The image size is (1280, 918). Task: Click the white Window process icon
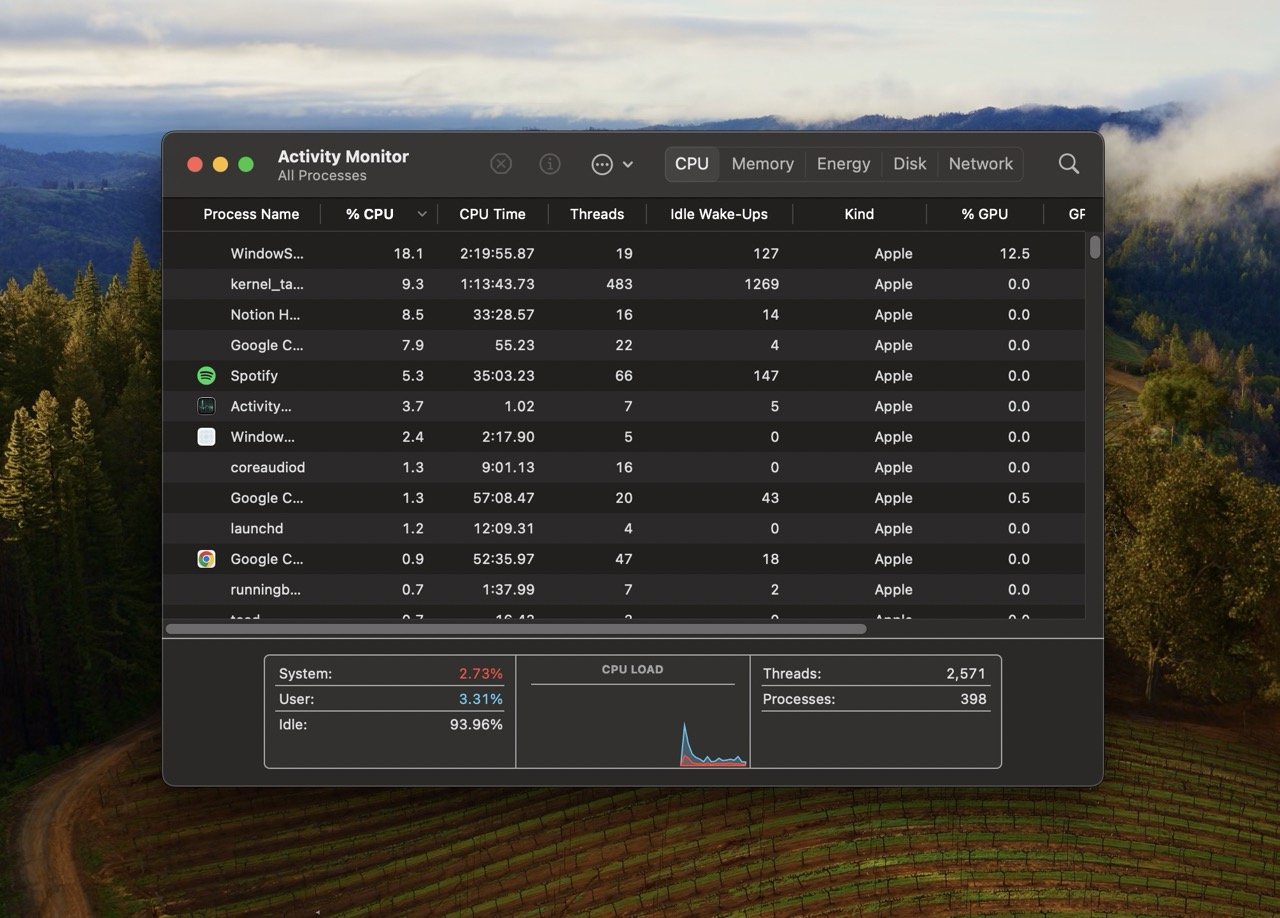pos(206,437)
